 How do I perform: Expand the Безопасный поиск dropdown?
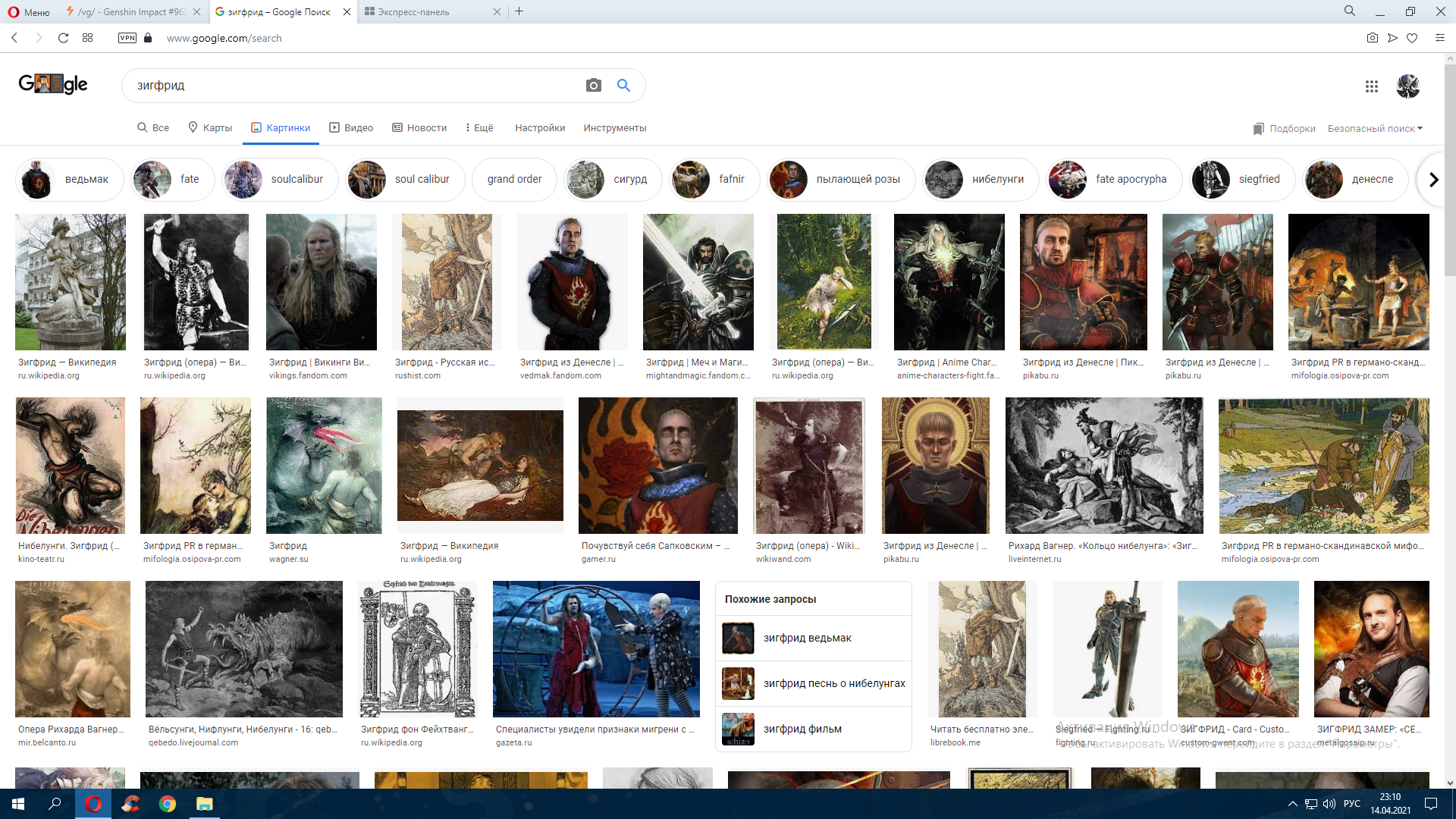click(1375, 128)
